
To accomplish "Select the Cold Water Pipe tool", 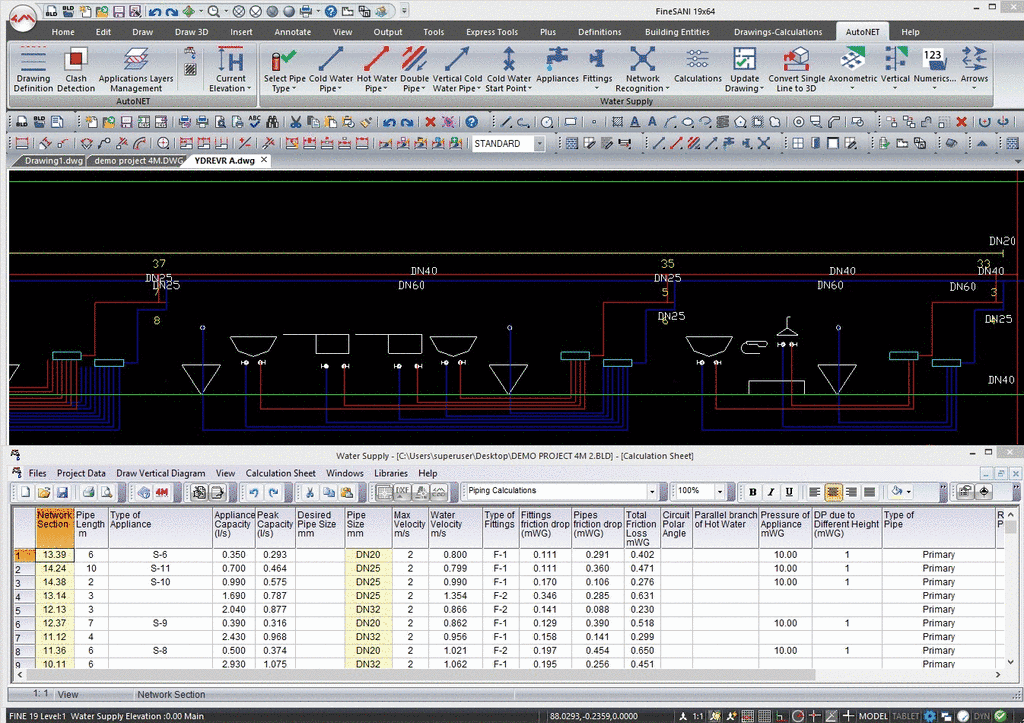I will pyautogui.click(x=330, y=69).
